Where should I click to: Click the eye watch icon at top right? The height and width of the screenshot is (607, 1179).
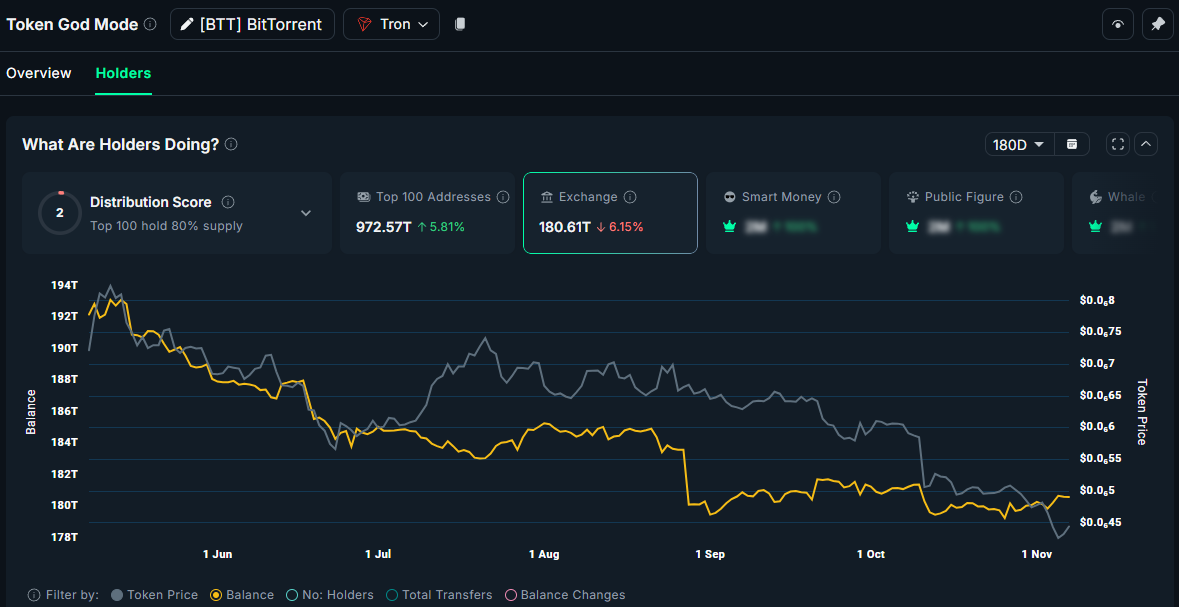click(x=1117, y=23)
